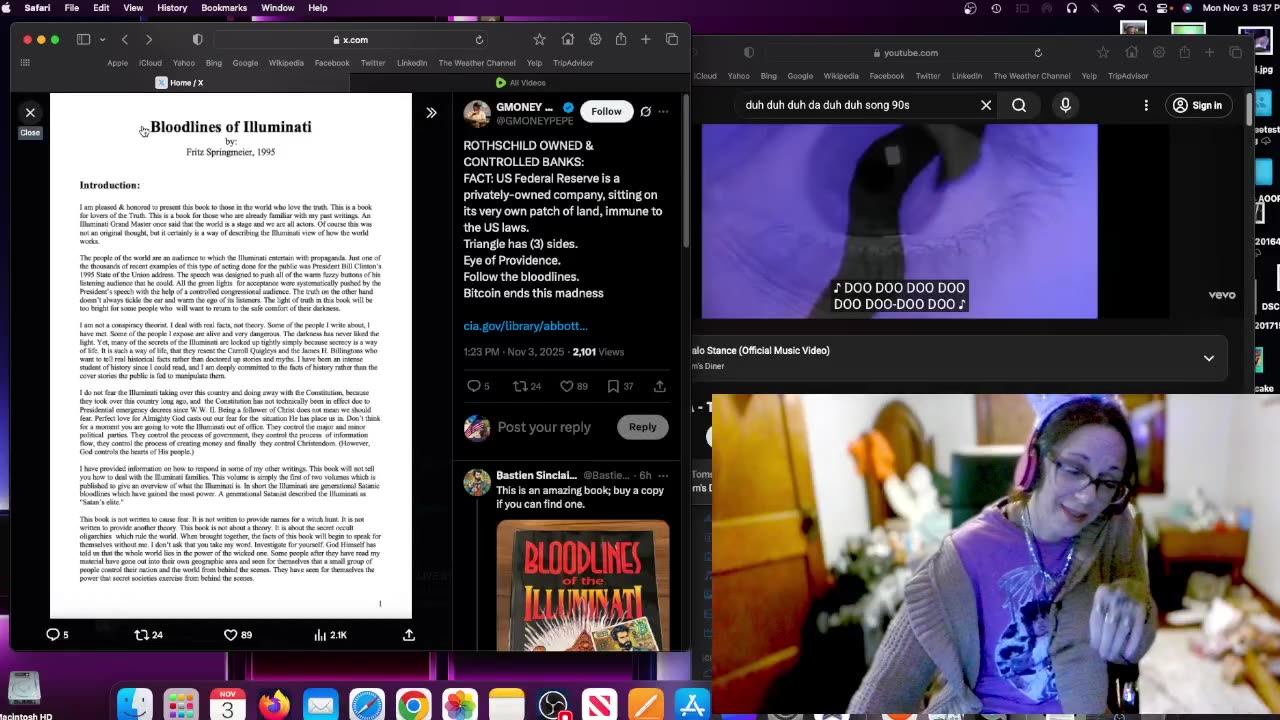This screenshot has width=1280, height=720.
Task: Open the Apple bookmark in the x.com window
Action: pyautogui.click(x=118, y=63)
